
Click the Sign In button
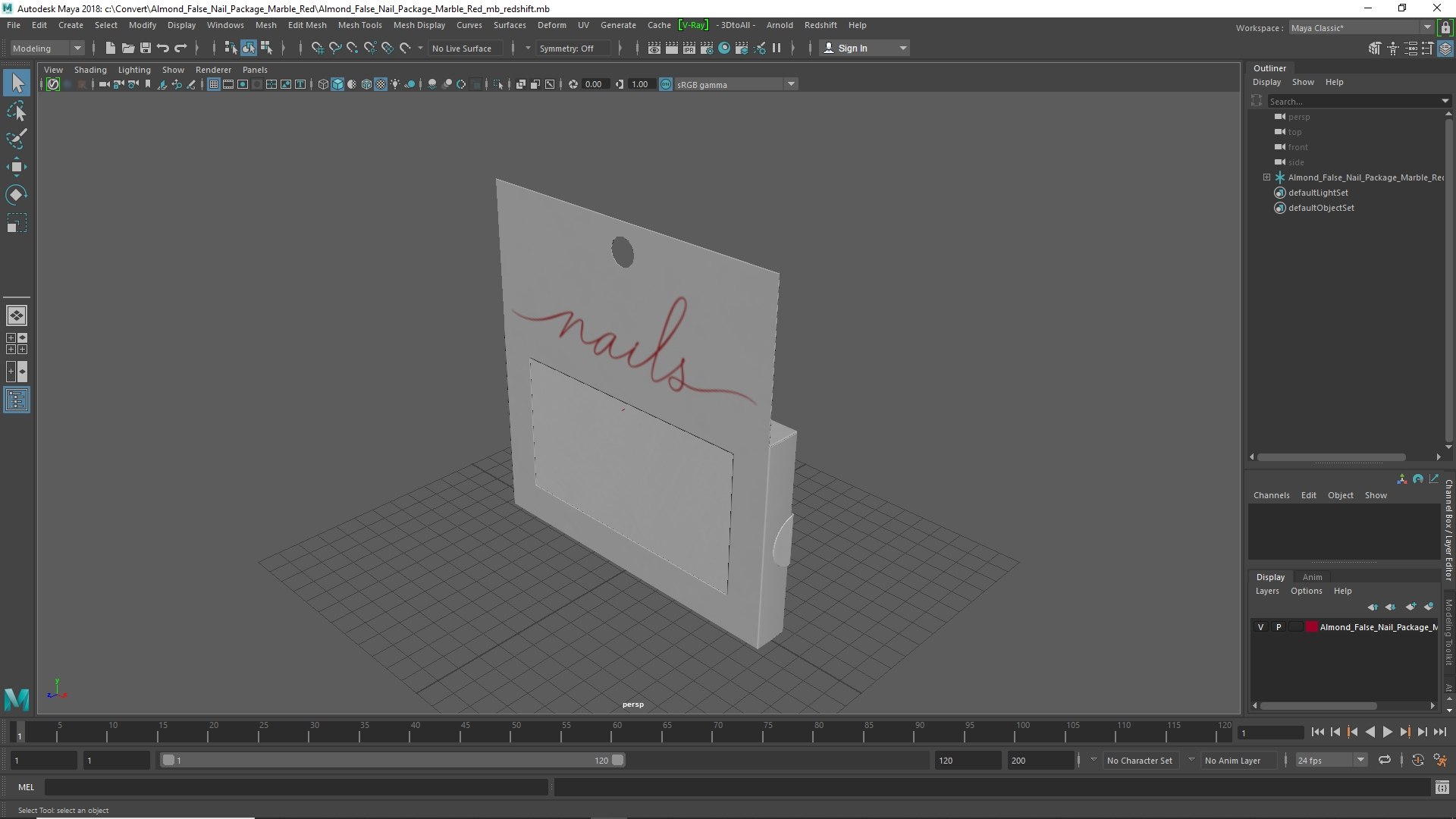click(865, 48)
